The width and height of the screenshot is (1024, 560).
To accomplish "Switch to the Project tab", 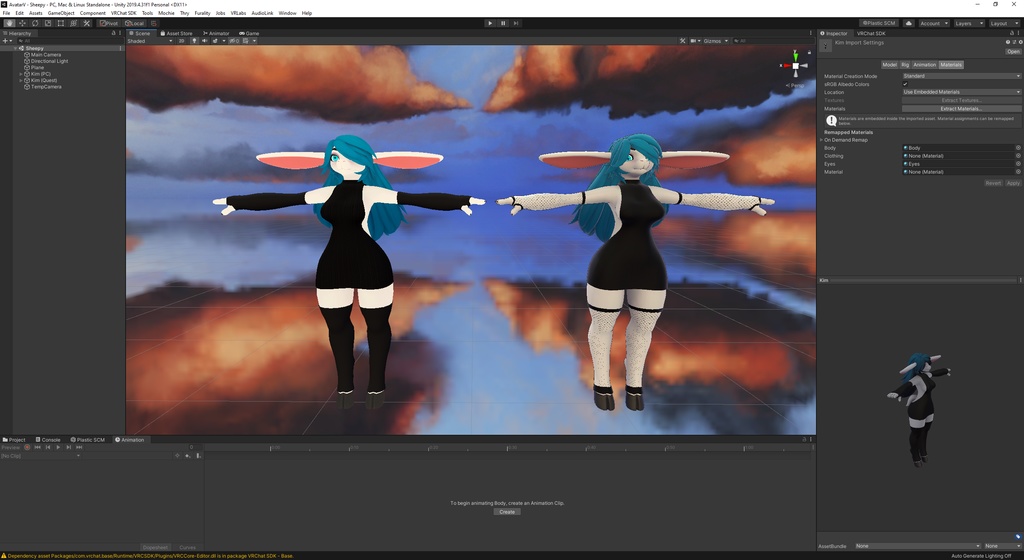I will tap(14, 440).
